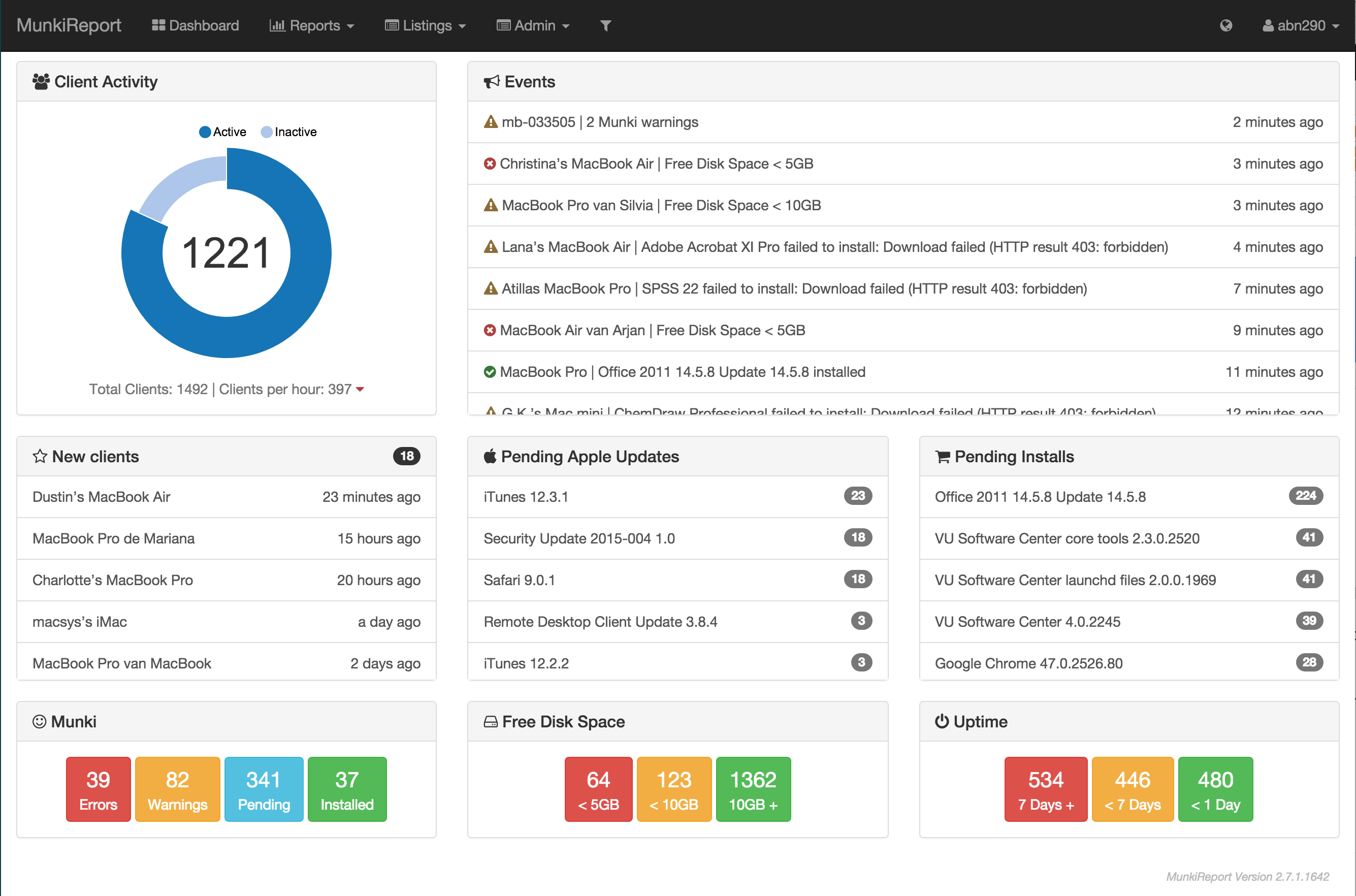This screenshot has width=1356, height=896.
Task: Select Dashboard in the navigation bar
Action: coord(196,26)
